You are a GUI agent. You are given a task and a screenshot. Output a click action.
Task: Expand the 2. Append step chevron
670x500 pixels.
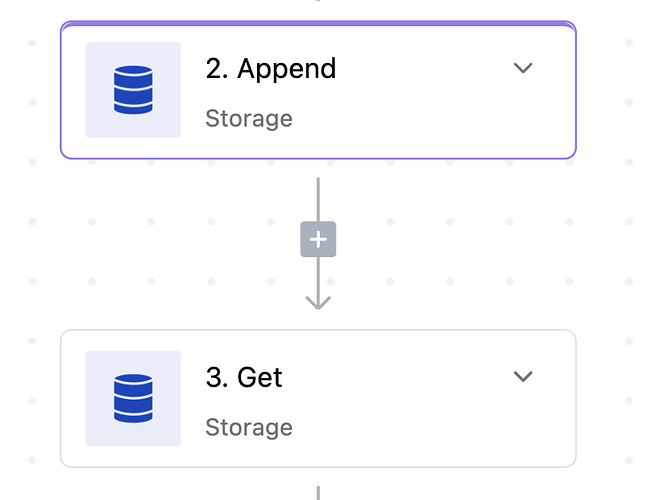[x=523, y=68]
